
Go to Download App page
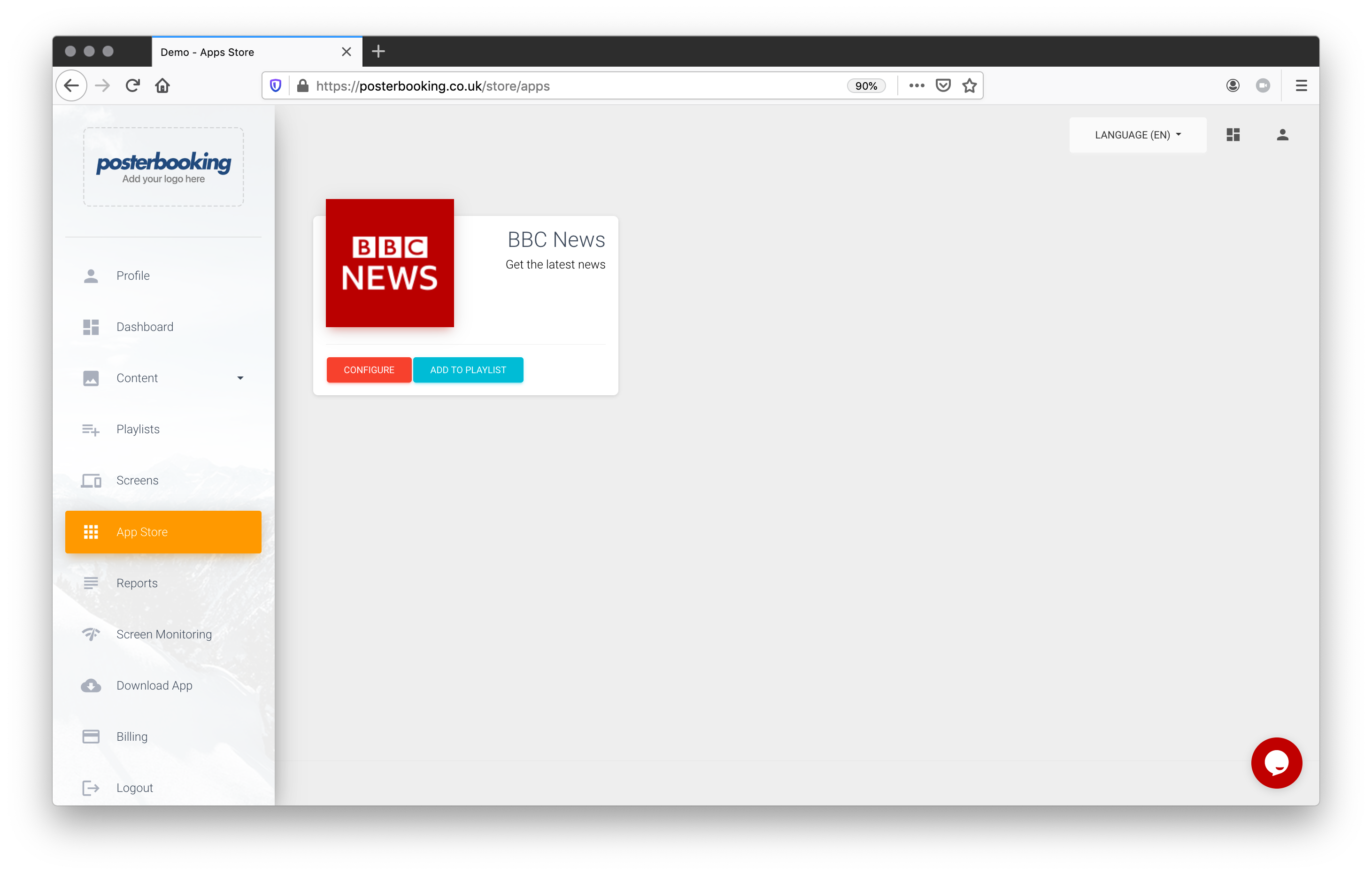pyautogui.click(x=163, y=685)
